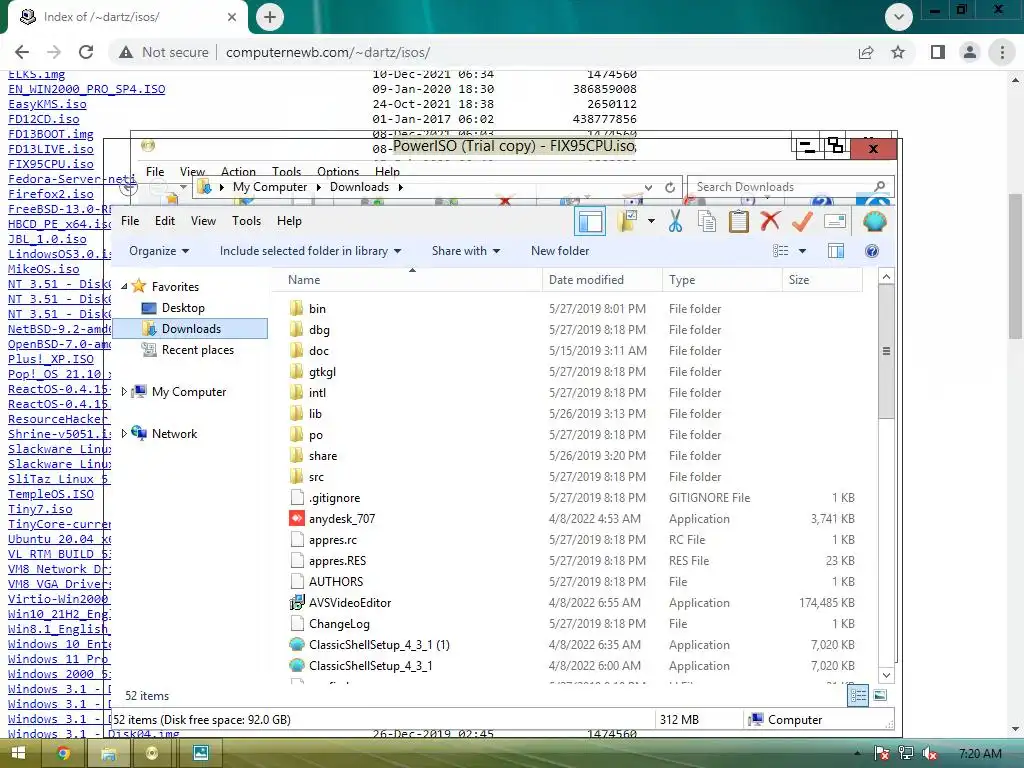Viewport: 1024px width, 768px height.
Task: Open the view options dropdown arrow
Action: (x=803, y=251)
